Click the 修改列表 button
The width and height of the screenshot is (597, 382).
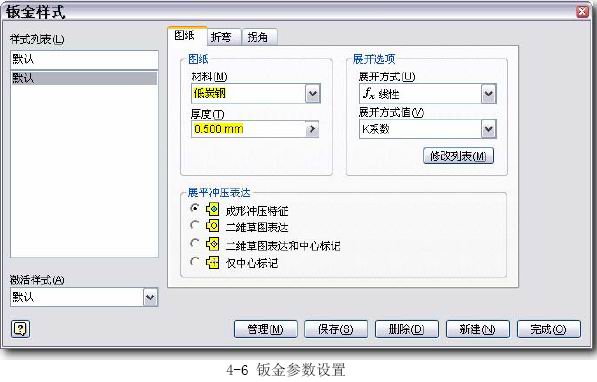(x=458, y=156)
